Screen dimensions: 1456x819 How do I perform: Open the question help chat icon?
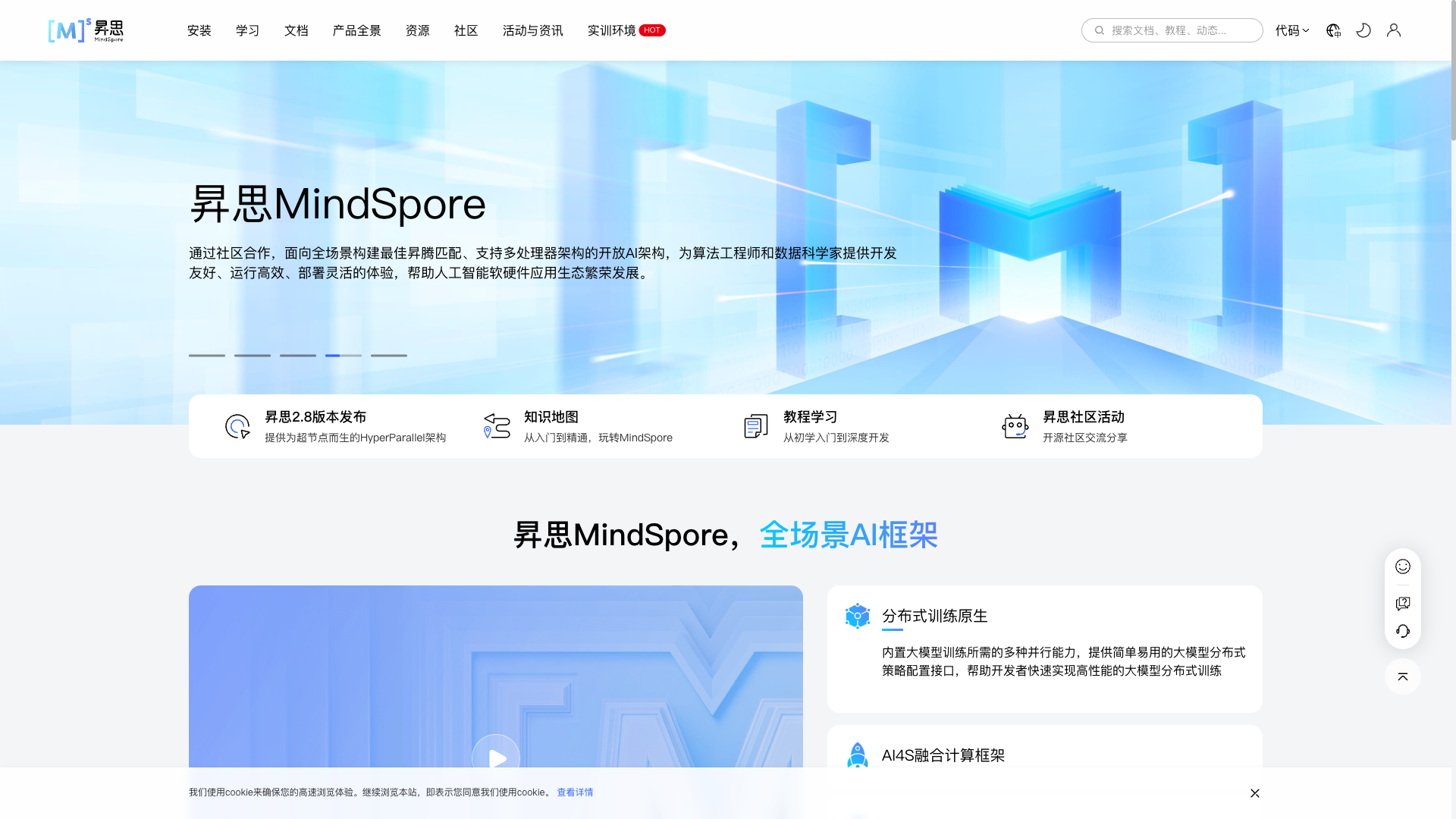click(1402, 604)
